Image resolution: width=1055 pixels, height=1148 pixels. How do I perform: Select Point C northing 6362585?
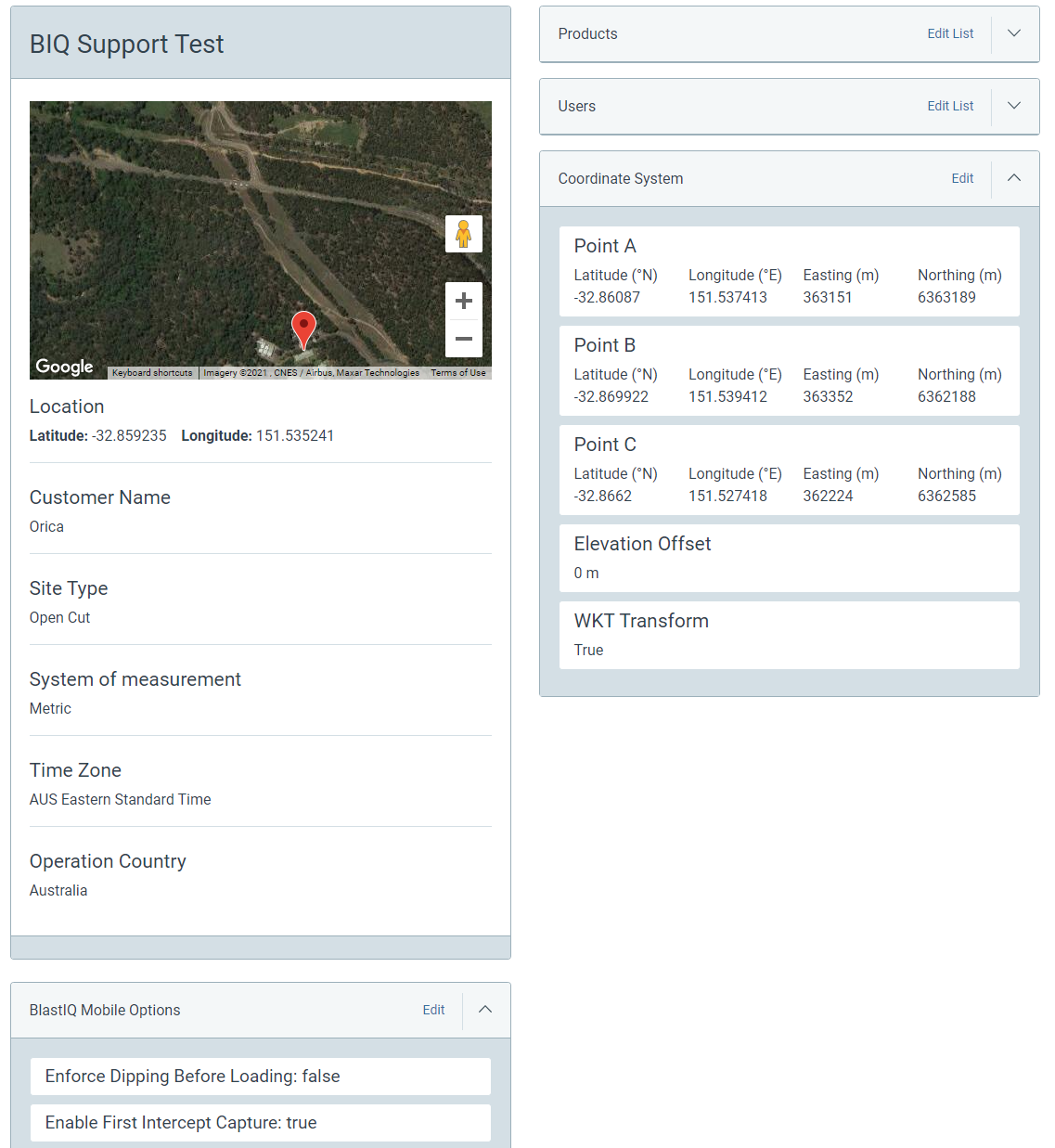coord(946,496)
